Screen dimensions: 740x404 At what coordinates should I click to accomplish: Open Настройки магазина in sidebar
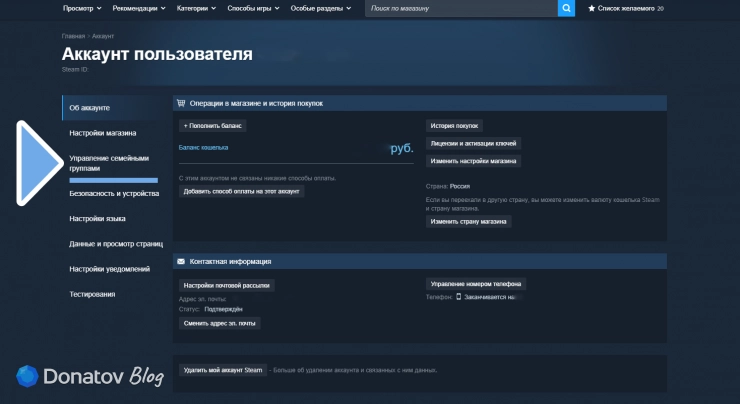point(103,133)
